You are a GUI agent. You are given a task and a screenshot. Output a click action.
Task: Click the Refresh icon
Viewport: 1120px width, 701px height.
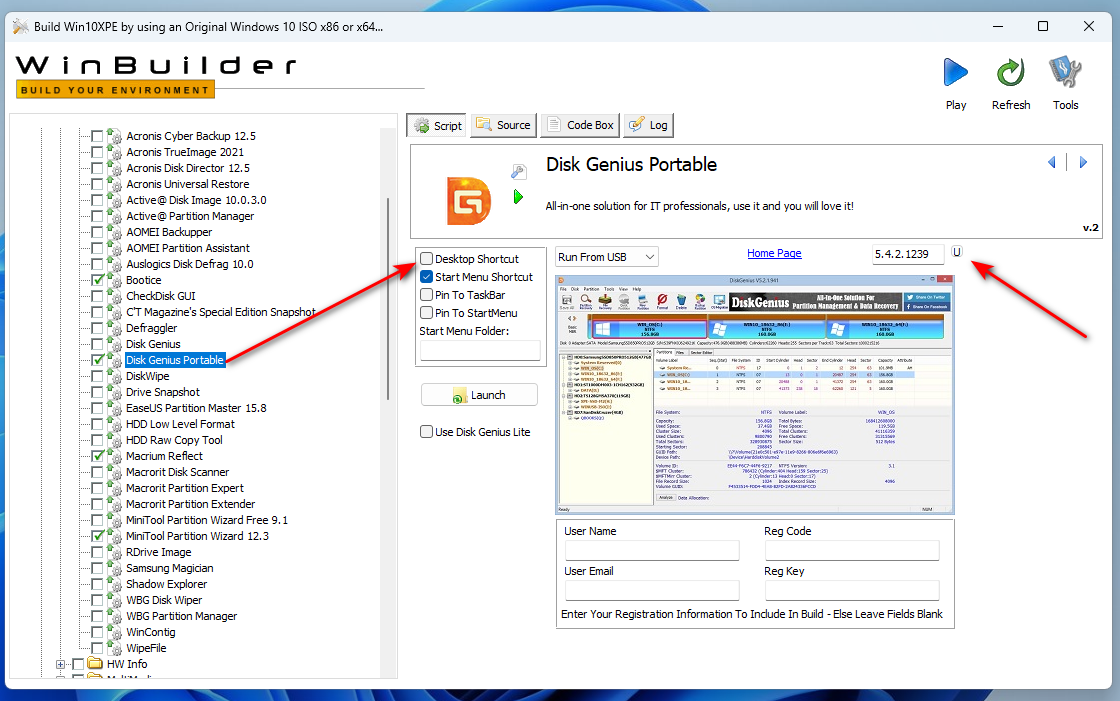tap(1011, 73)
